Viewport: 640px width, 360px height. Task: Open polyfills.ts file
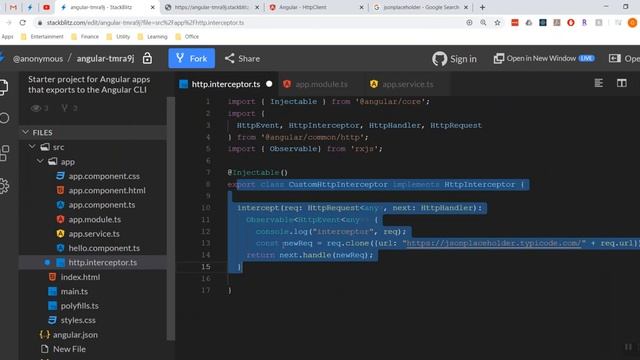coord(79,305)
